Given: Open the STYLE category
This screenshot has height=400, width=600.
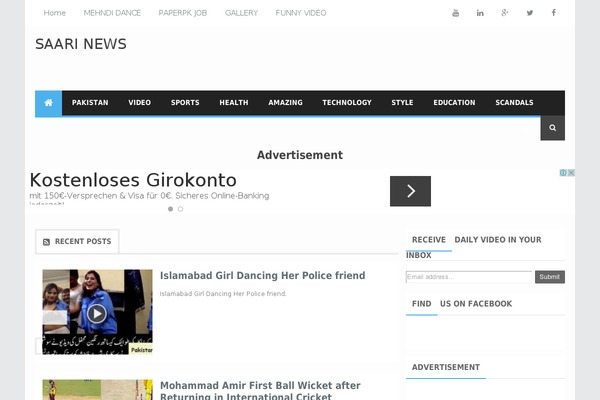Looking at the screenshot, I should pyautogui.click(x=402, y=103).
